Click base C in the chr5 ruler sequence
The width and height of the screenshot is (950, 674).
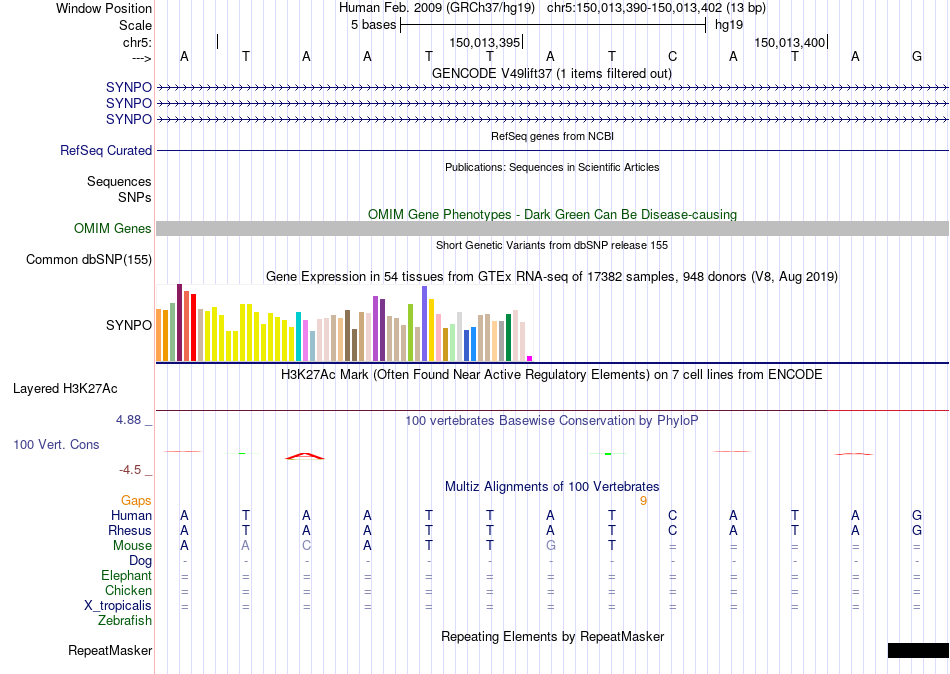click(x=672, y=56)
